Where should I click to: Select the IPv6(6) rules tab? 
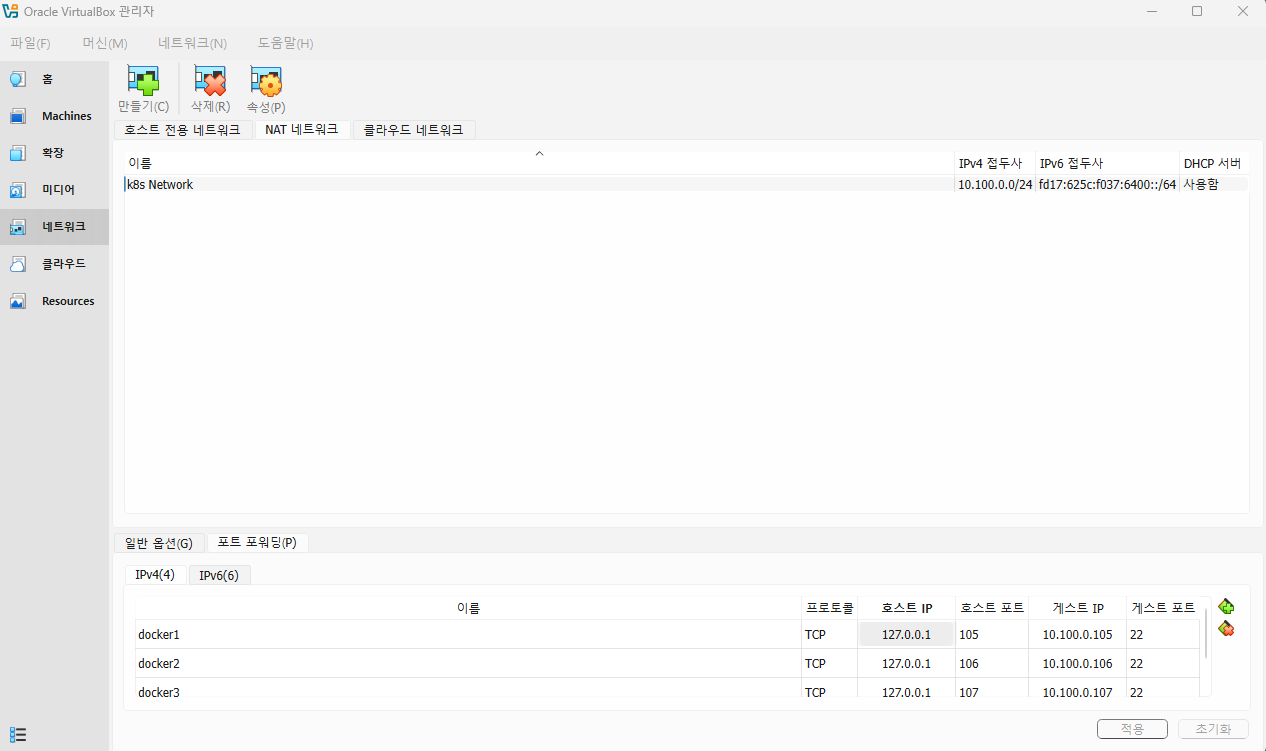pyautogui.click(x=219, y=575)
